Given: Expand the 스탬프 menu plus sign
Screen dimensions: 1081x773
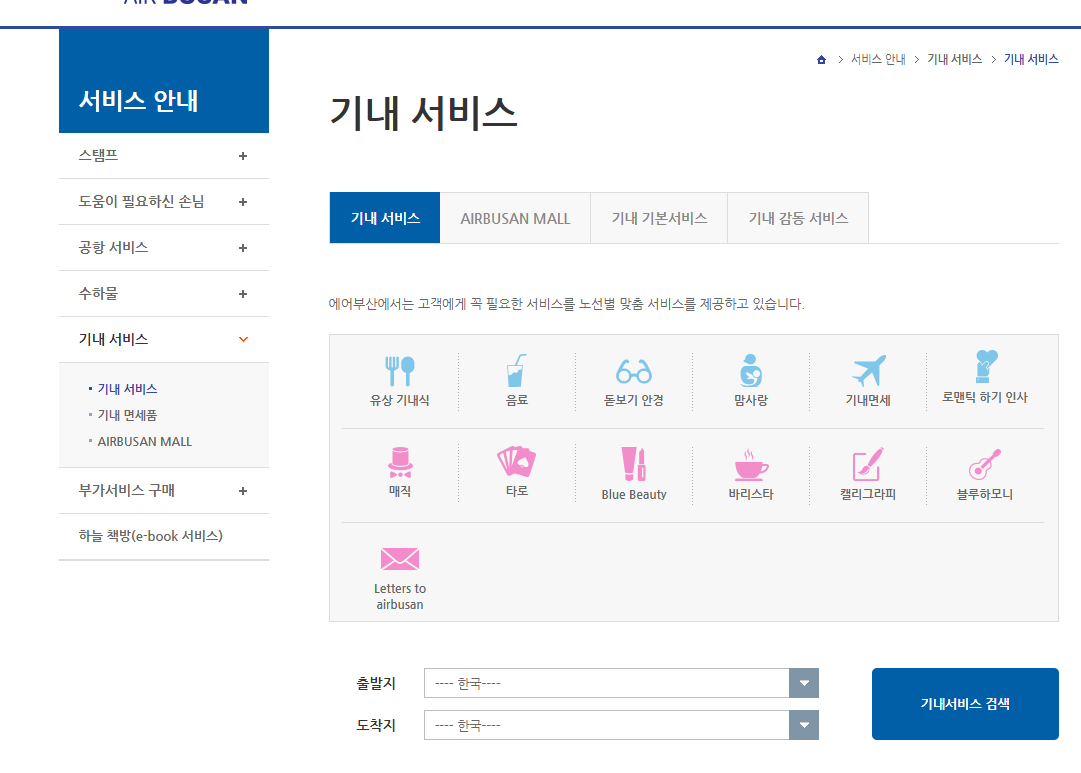Looking at the screenshot, I should (243, 156).
